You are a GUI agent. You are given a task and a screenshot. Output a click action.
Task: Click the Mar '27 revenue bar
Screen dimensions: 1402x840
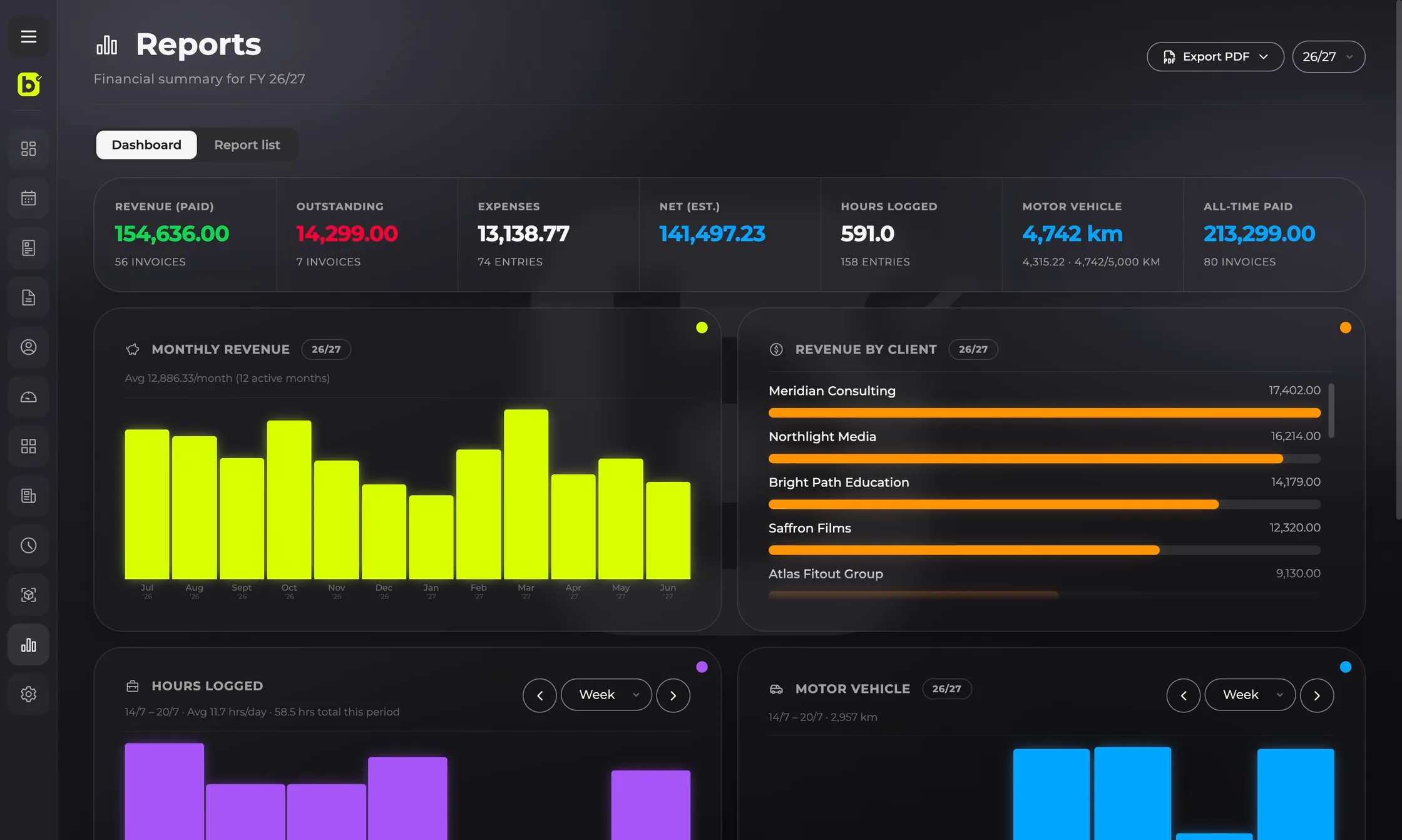[526, 494]
